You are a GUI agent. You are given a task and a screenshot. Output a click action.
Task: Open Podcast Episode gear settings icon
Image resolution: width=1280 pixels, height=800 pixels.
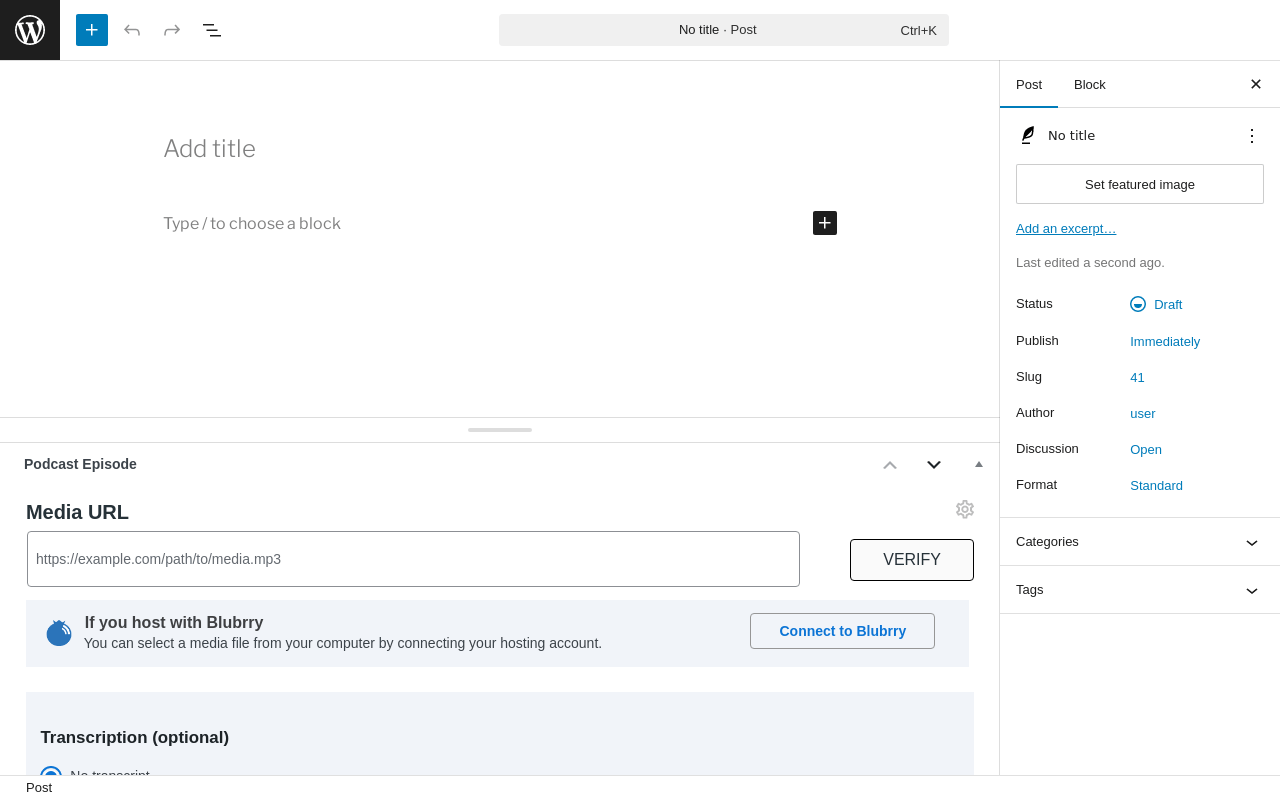[x=965, y=509]
